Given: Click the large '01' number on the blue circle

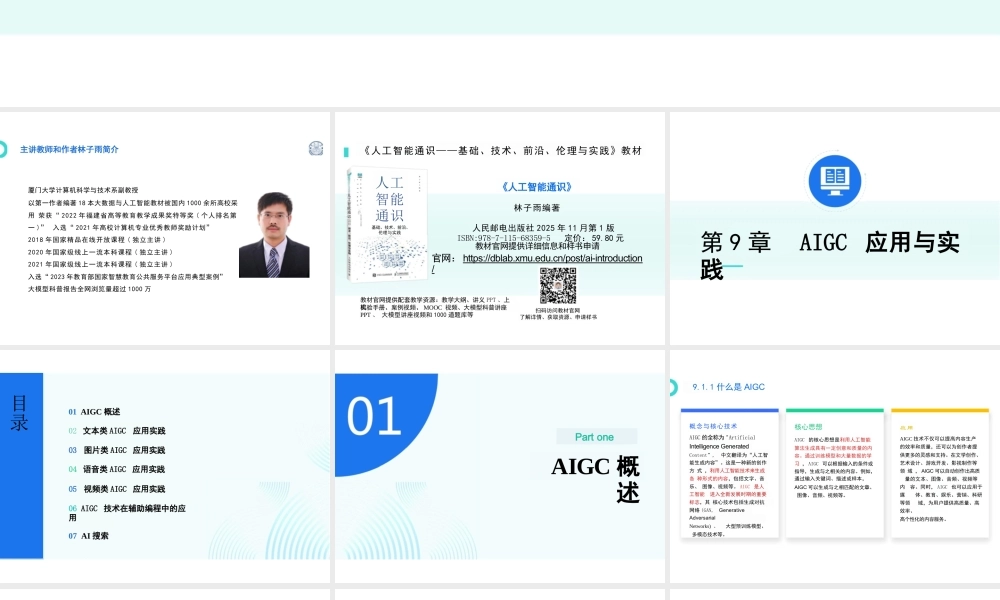Looking at the screenshot, I should tap(374, 416).
